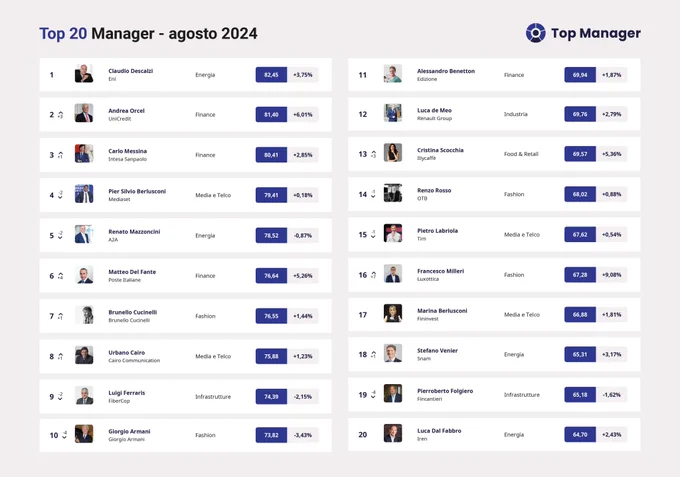
Task: Click the up arrow beside rank 2
Action: pyautogui.click(x=60, y=115)
